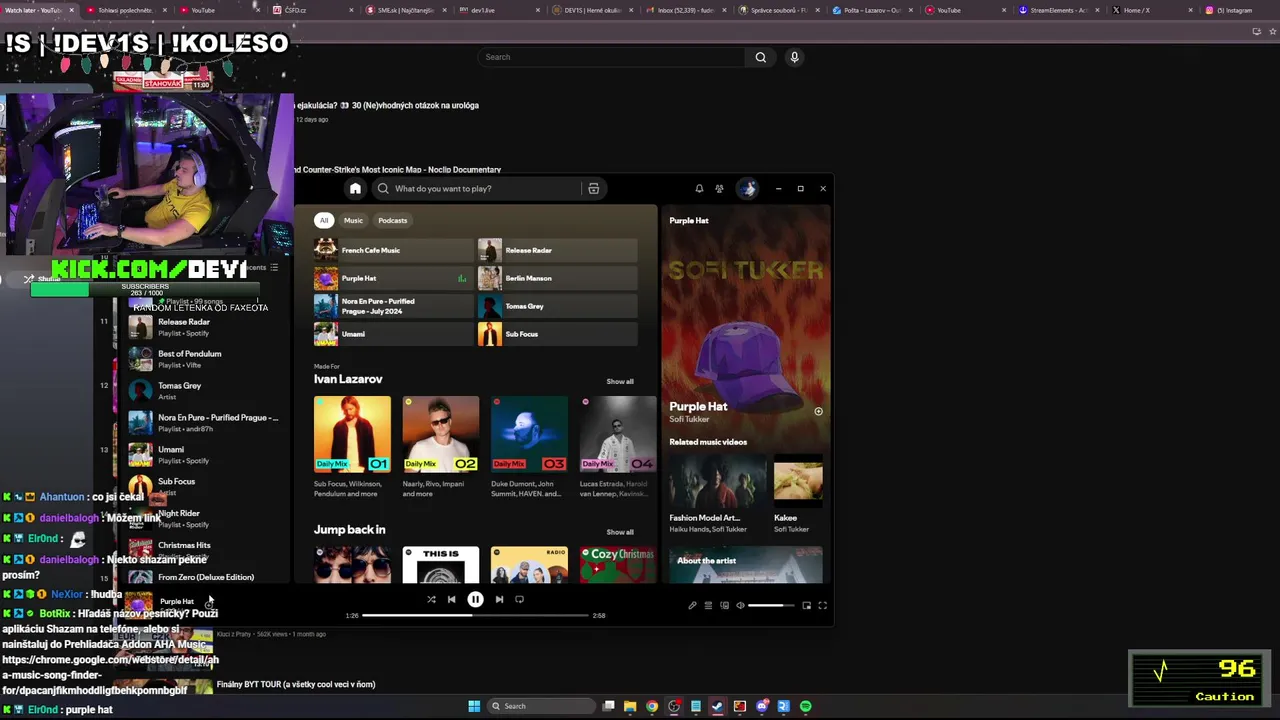Open Google Chrome from the taskbar
The height and width of the screenshot is (720, 1280).
[x=652, y=706]
